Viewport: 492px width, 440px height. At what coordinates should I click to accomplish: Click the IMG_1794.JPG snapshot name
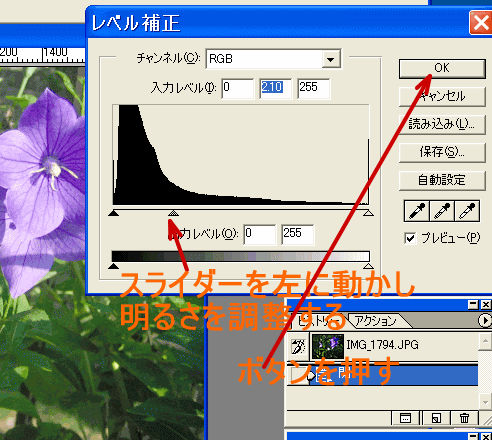[x=382, y=345]
